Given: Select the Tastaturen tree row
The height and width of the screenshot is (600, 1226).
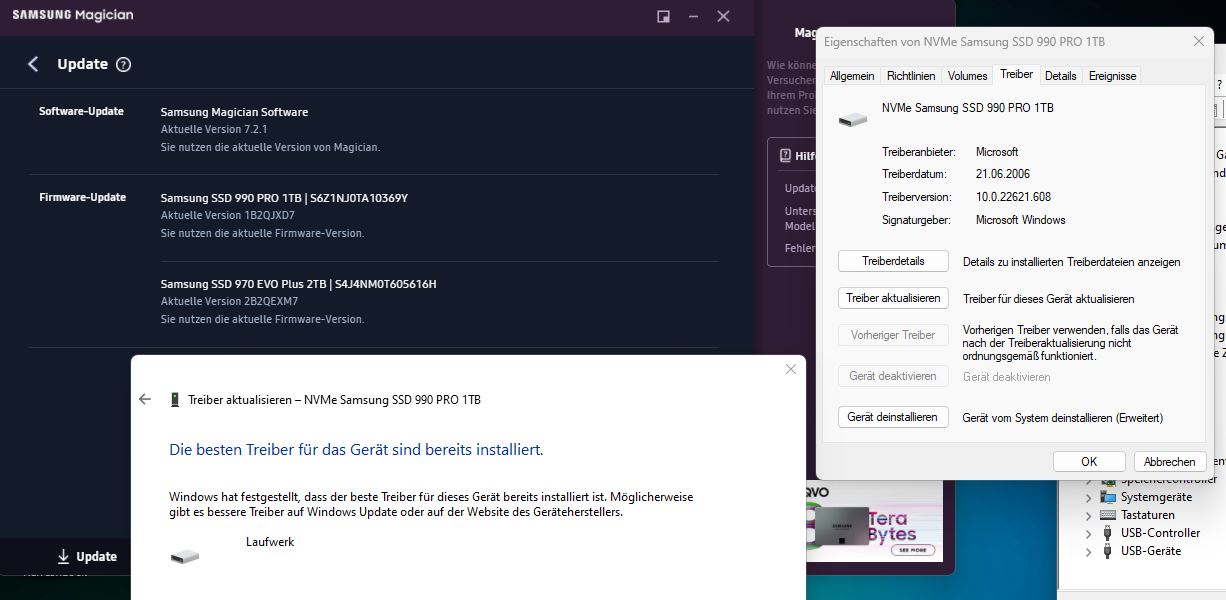Looking at the screenshot, I should coord(1150,515).
